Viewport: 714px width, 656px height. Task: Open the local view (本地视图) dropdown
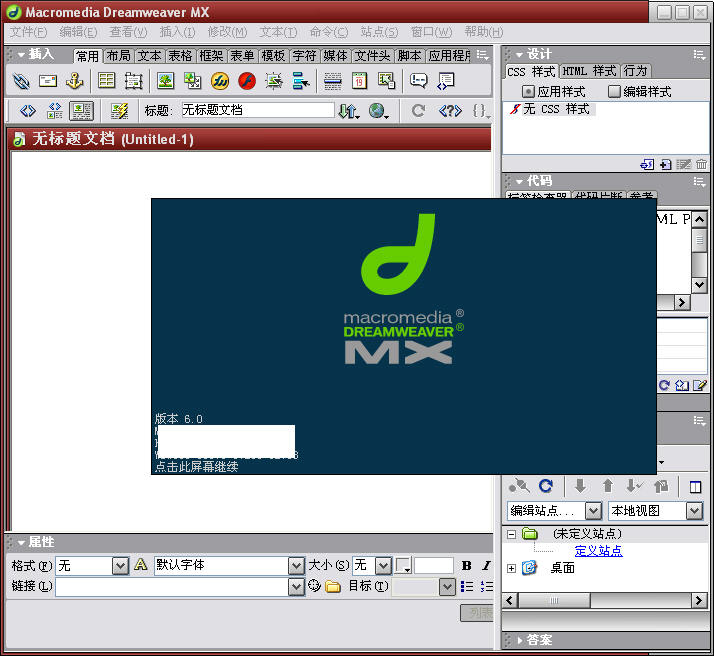click(x=694, y=511)
